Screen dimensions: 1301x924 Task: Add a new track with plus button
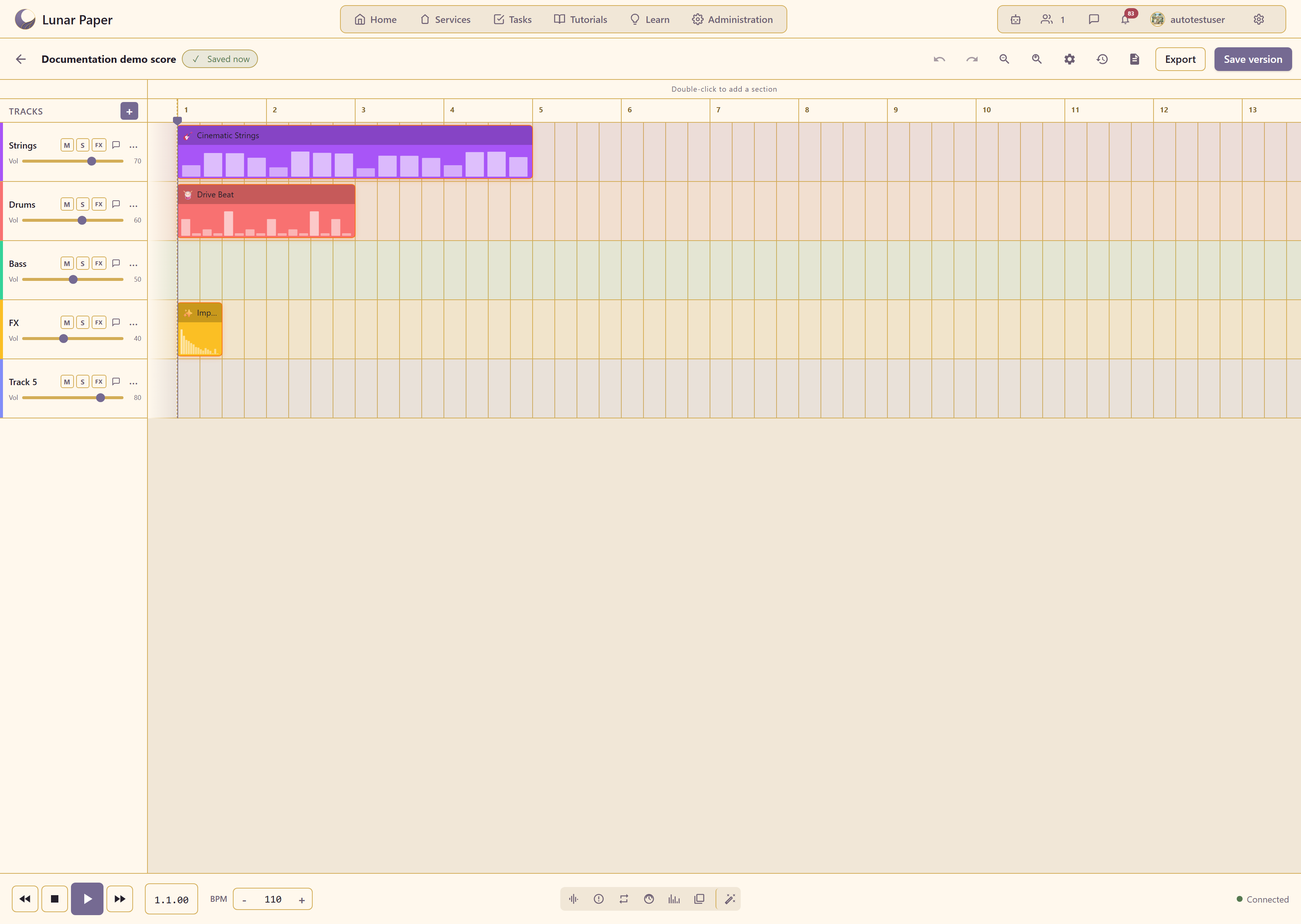point(129,111)
